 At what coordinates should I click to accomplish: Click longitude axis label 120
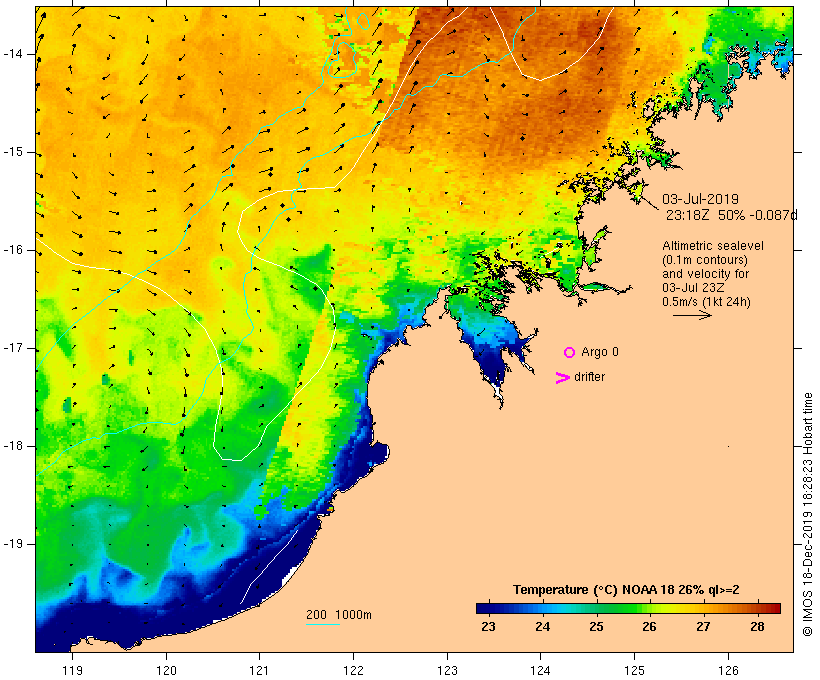click(x=166, y=670)
